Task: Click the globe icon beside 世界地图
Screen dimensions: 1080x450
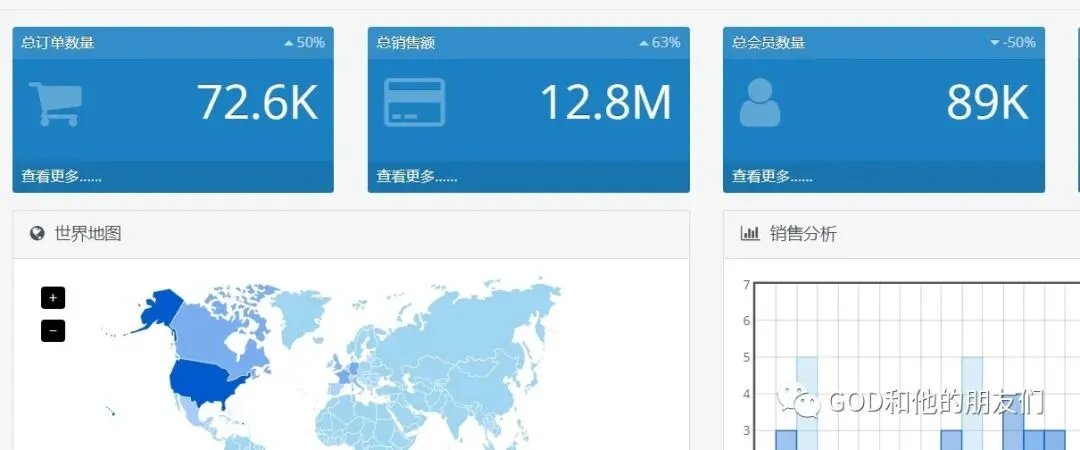Action: (37, 234)
